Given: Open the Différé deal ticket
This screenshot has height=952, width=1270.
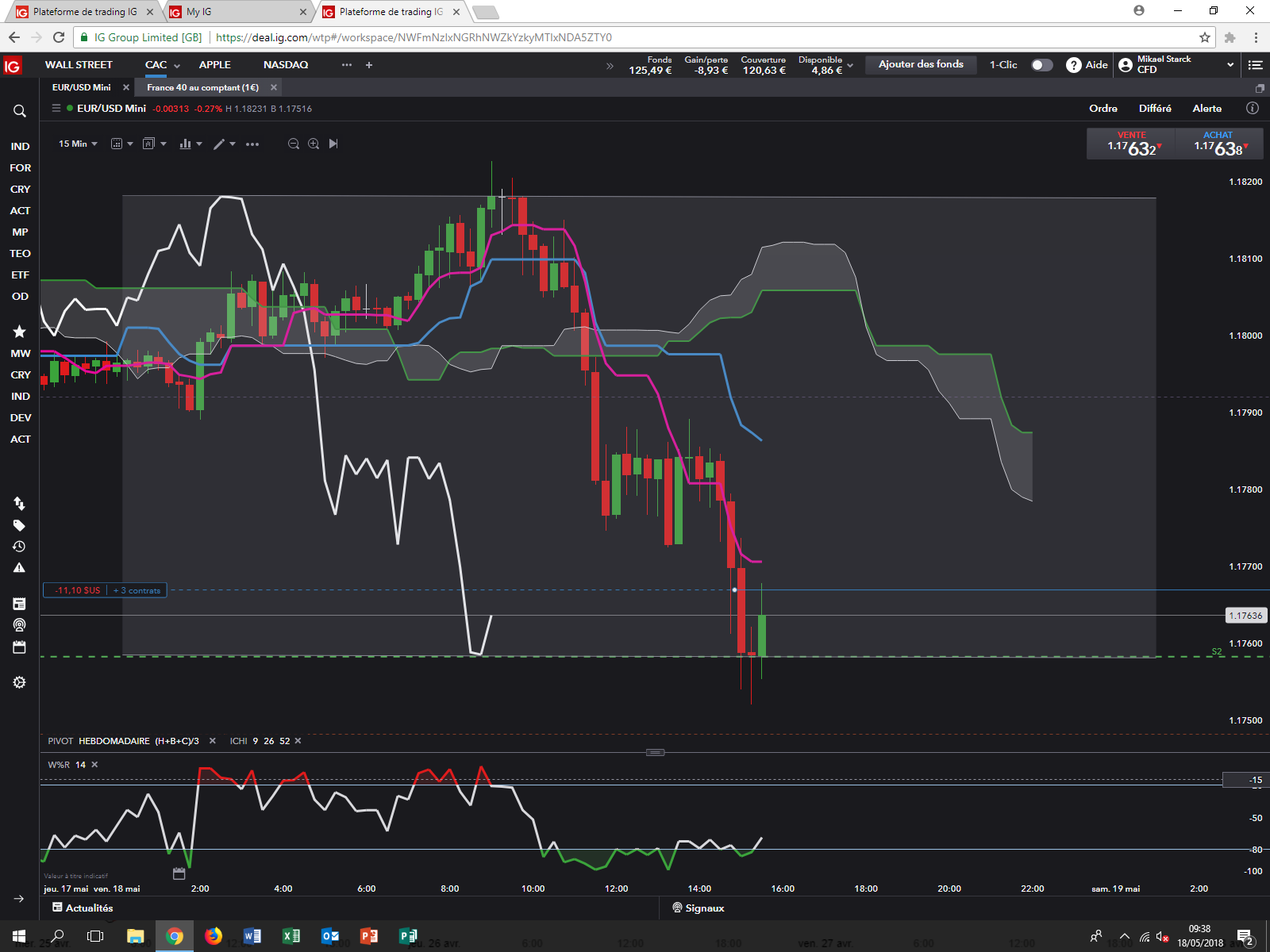Looking at the screenshot, I should [1155, 109].
